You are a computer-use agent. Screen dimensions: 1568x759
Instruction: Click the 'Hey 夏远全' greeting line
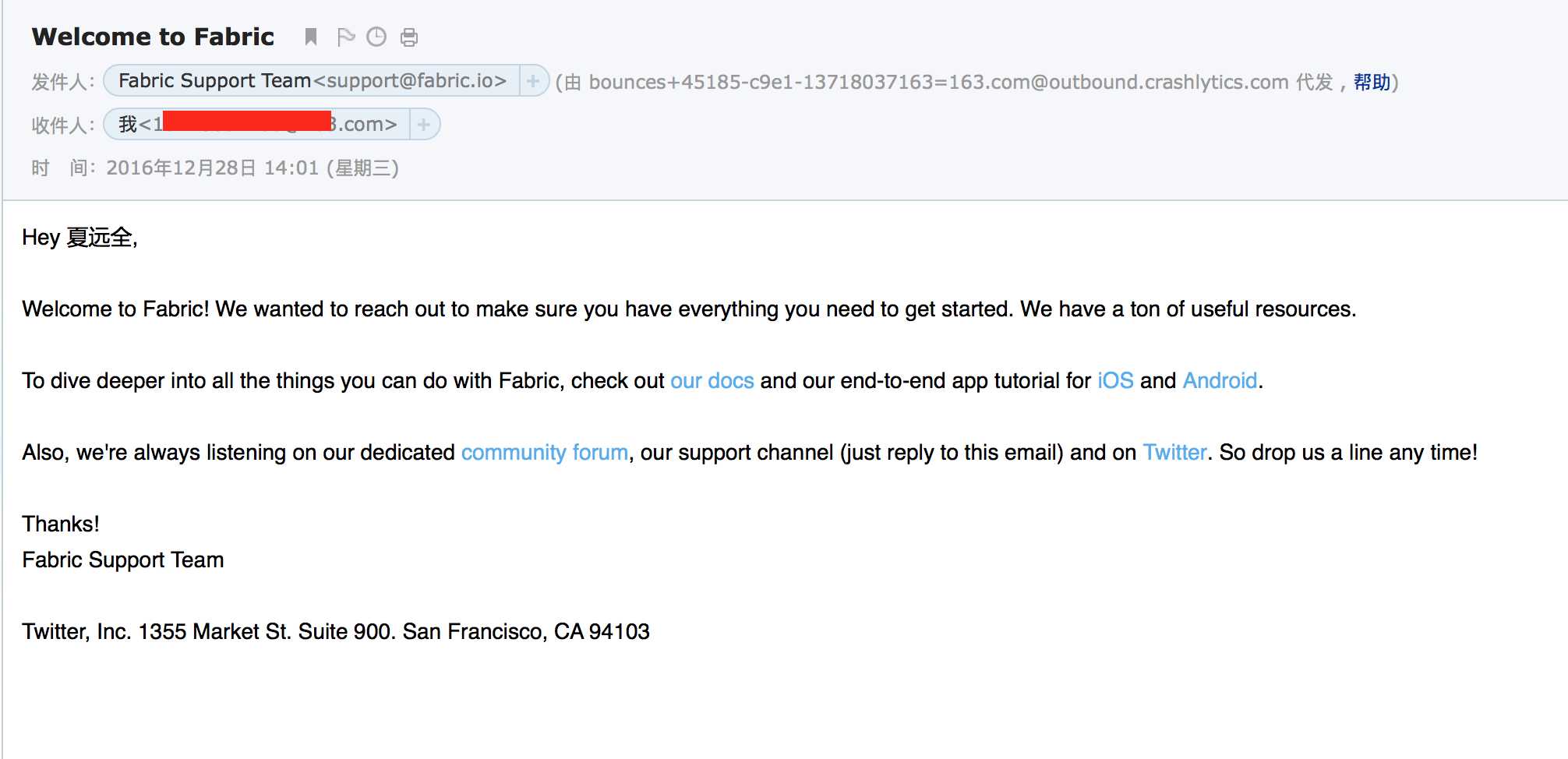click(79, 238)
